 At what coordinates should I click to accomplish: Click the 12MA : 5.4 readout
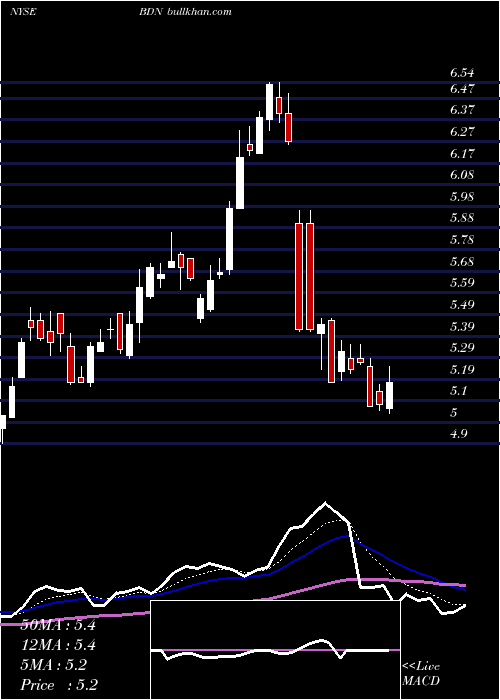[58, 645]
